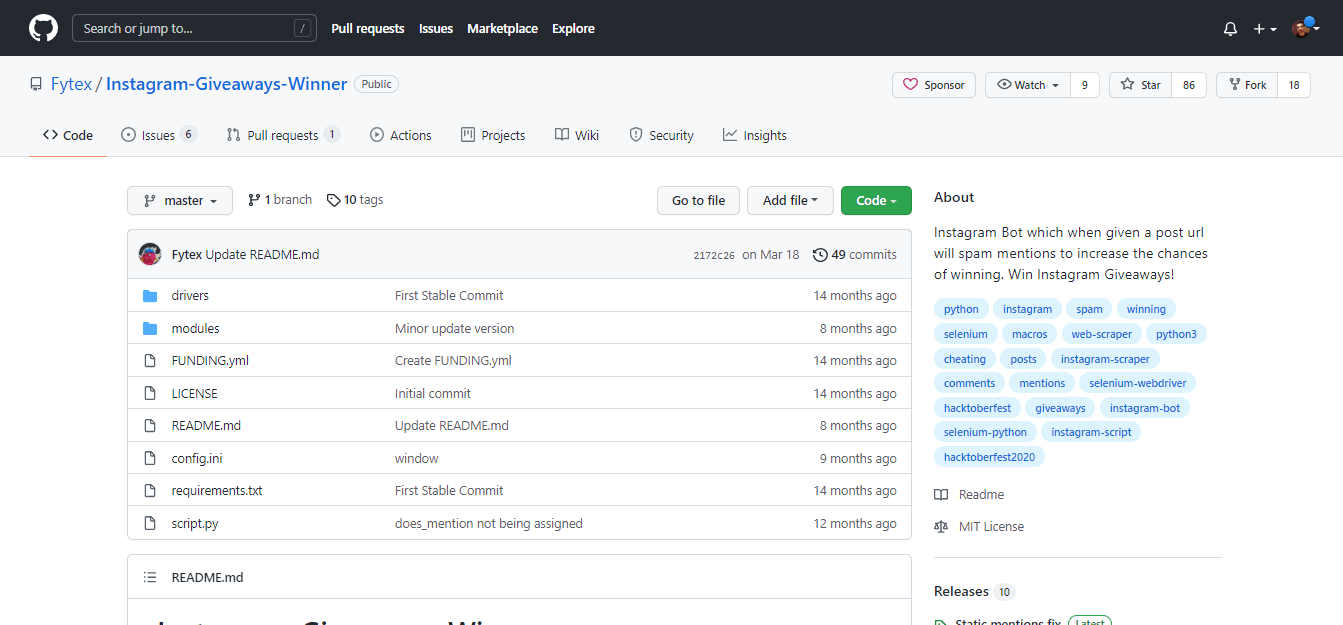Click the Go to file button
Viewport: 1343px width, 625px height.
pos(698,200)
